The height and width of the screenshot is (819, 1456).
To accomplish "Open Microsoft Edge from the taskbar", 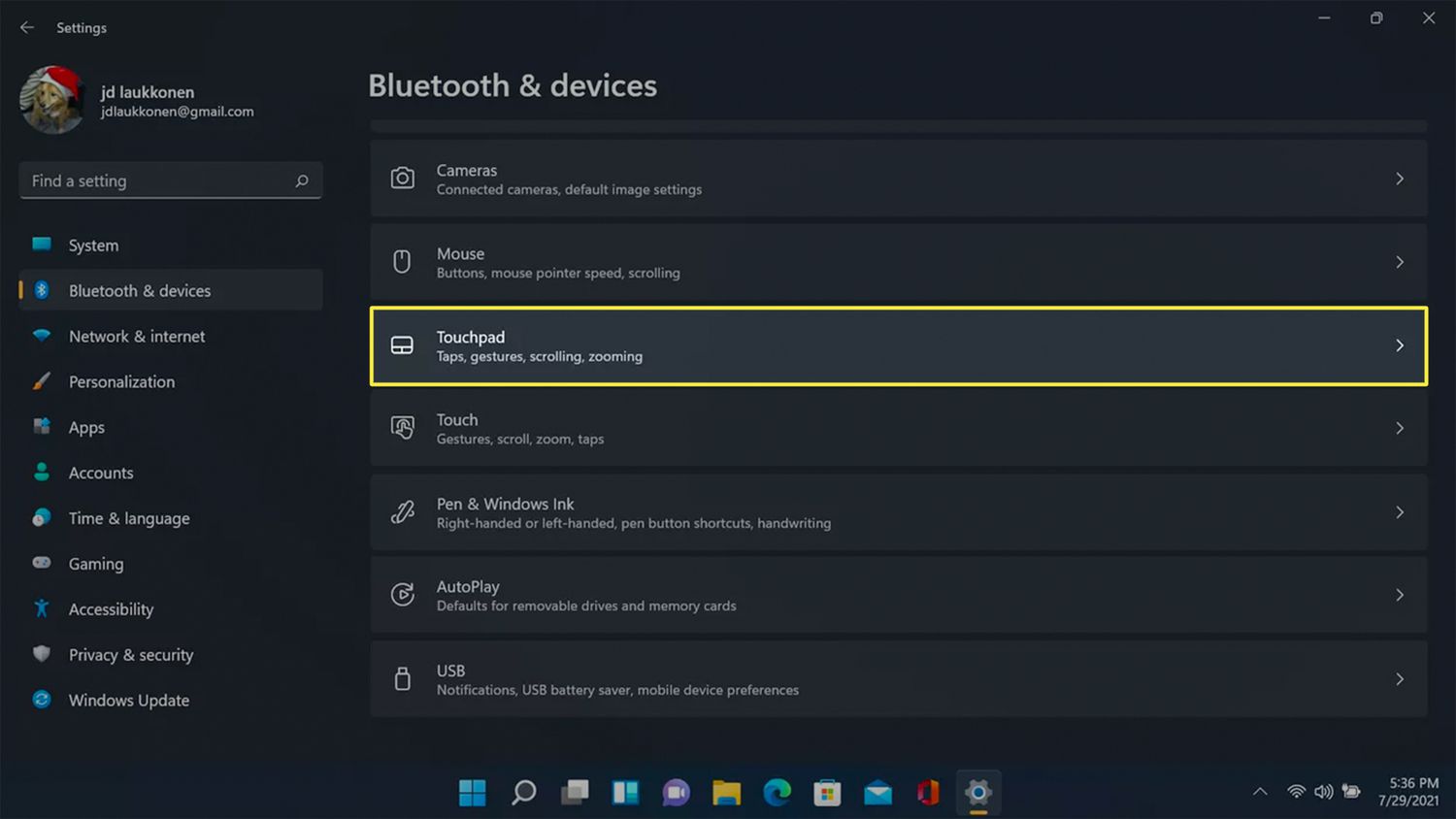I will tap(777, 793).
